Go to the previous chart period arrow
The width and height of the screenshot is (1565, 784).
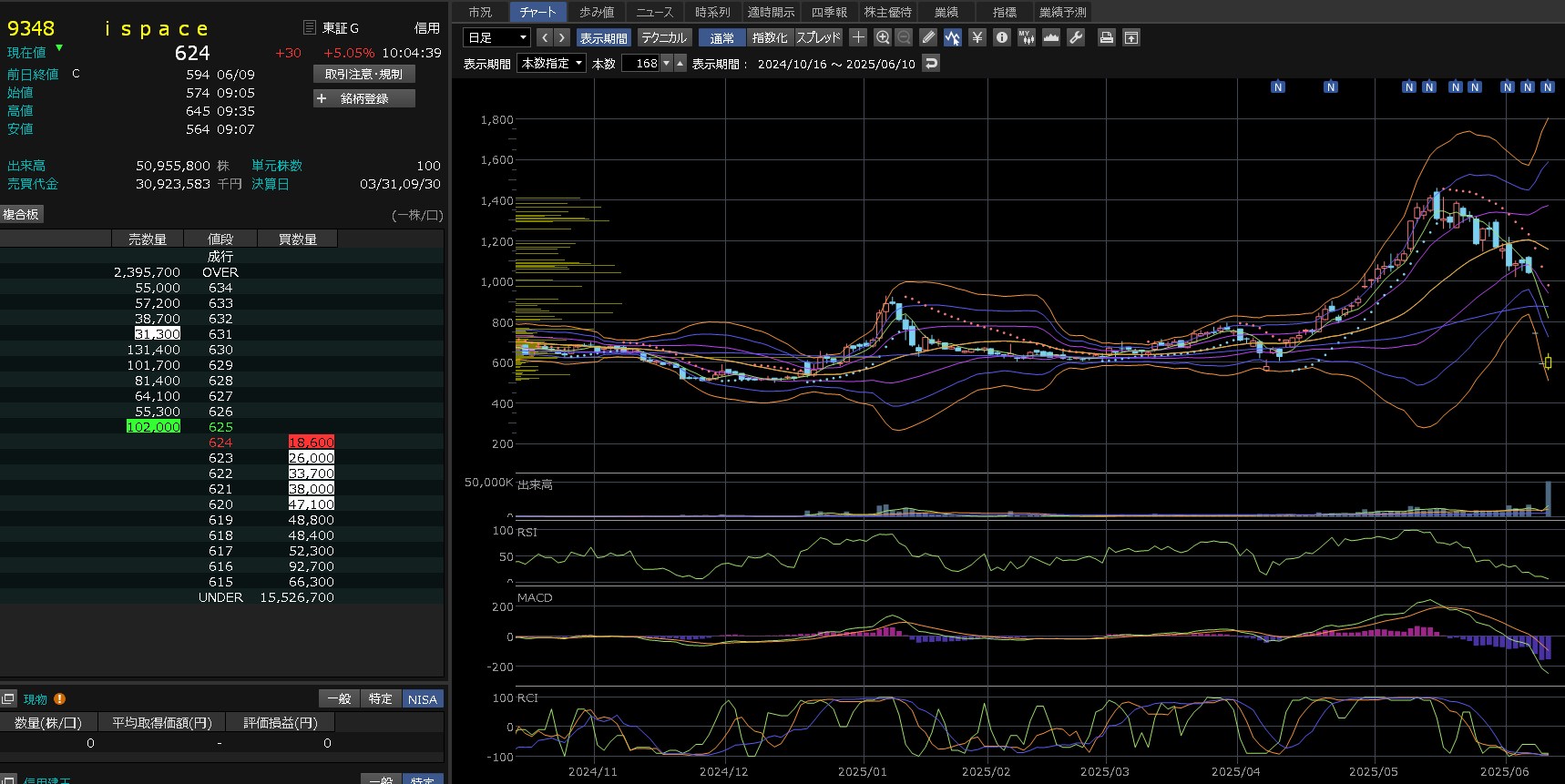[x=545, y=37]
